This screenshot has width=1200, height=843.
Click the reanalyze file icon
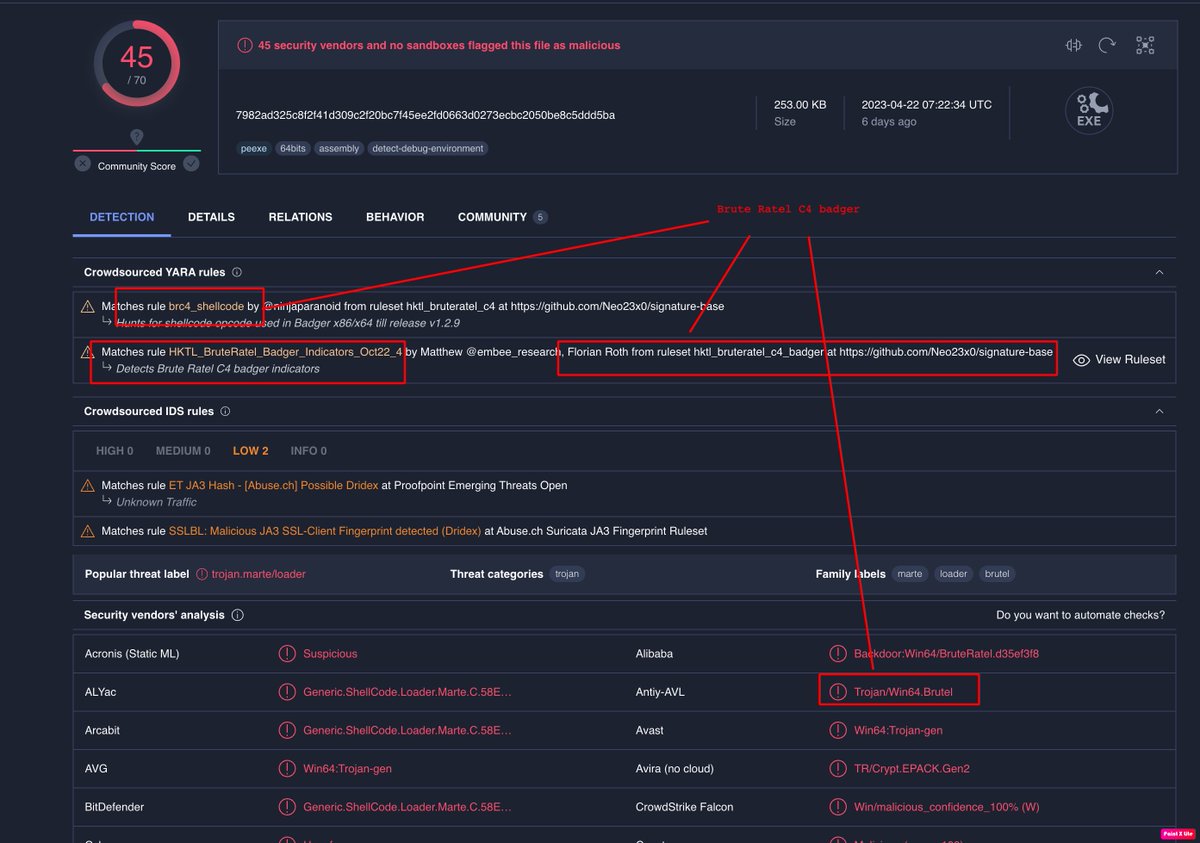1109,44
